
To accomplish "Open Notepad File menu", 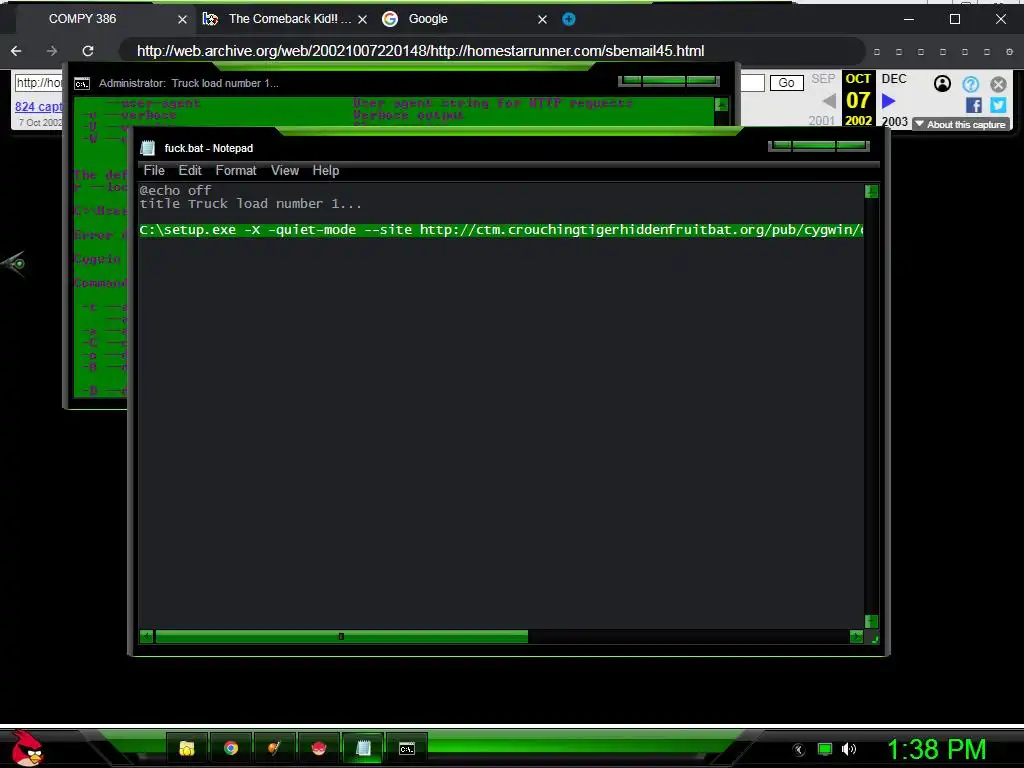I will tap(154, 170).
